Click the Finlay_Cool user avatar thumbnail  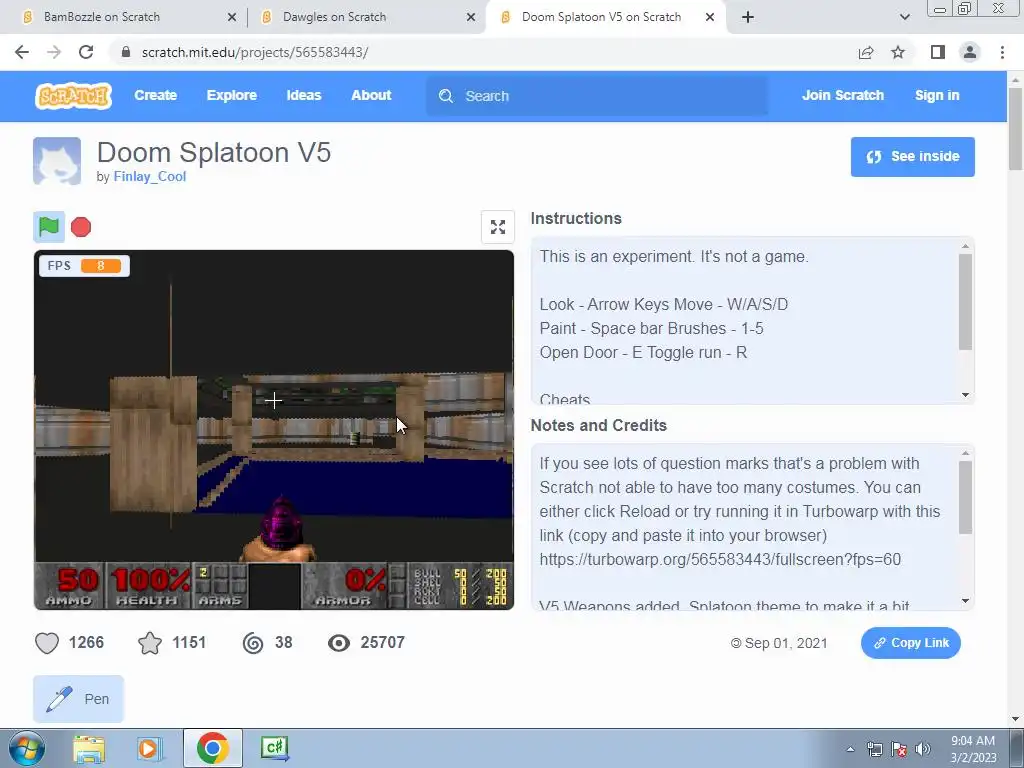(57, 161)
